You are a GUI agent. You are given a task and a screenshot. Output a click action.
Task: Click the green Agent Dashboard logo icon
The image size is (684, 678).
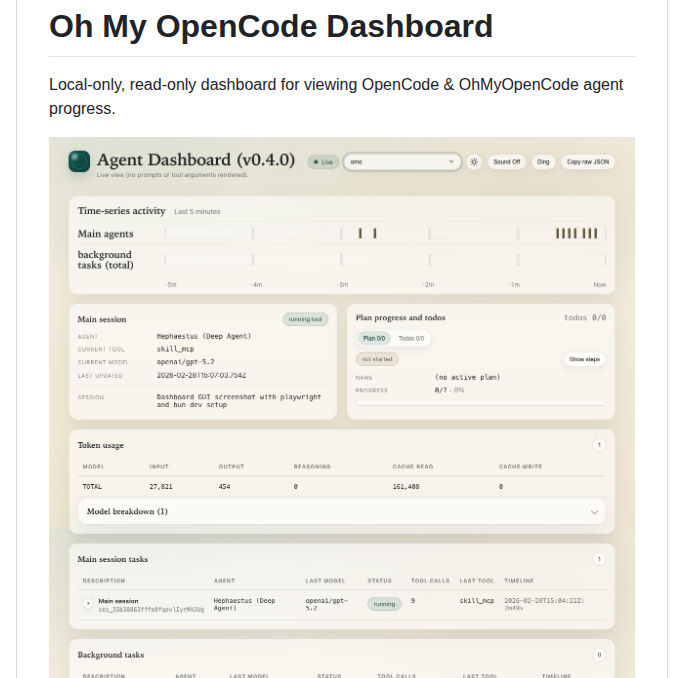coord(79,161)
